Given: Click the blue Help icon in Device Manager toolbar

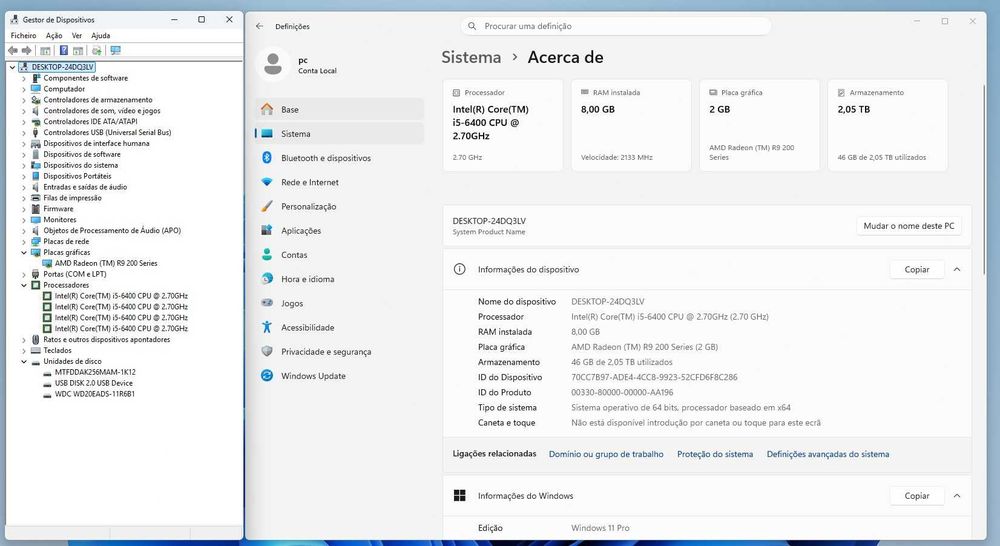Looking at the screenshot, I should (x=64, y=50).
